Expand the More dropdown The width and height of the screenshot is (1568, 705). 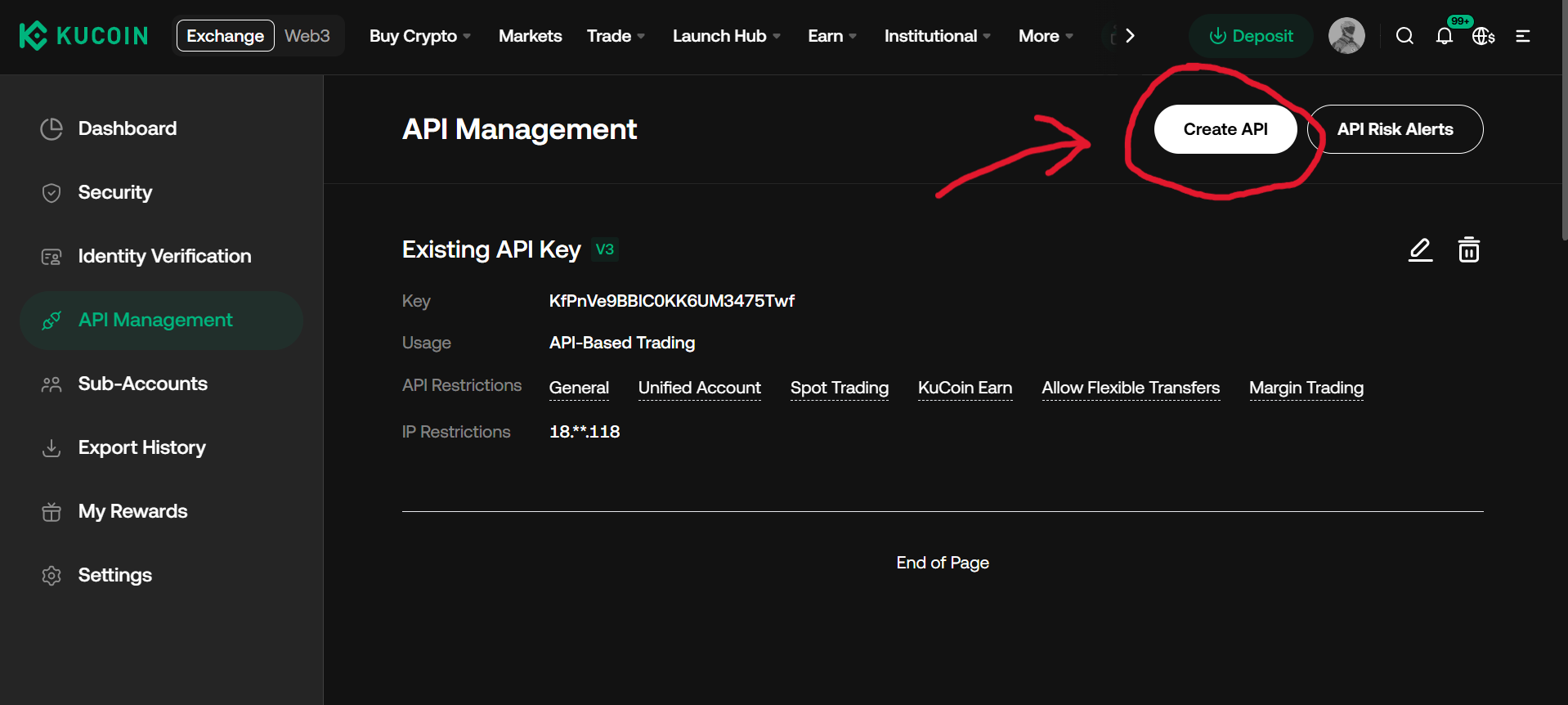click(x=1046, y=36)
